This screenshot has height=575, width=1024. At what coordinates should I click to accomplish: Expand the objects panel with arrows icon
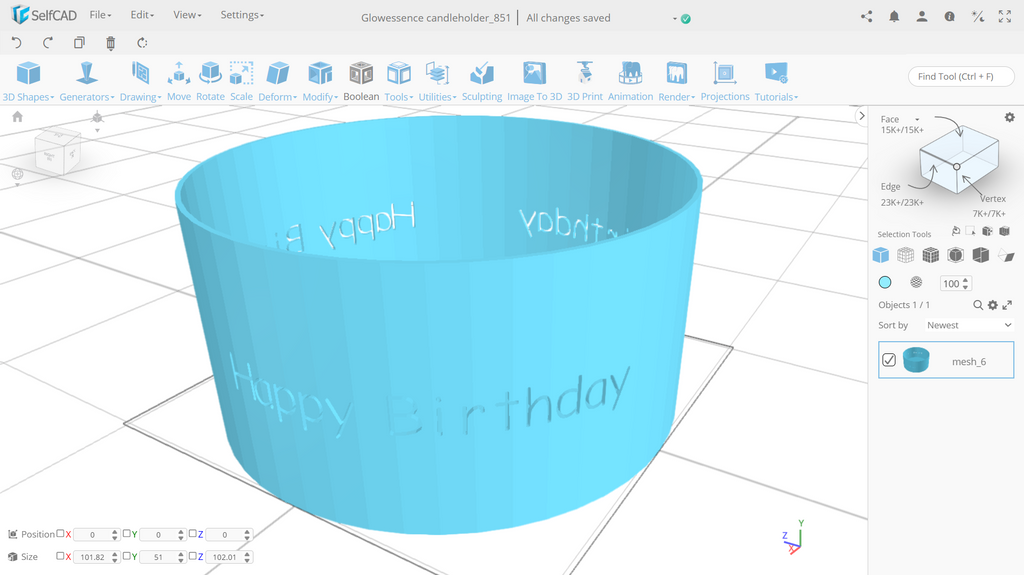(1007, 305)
